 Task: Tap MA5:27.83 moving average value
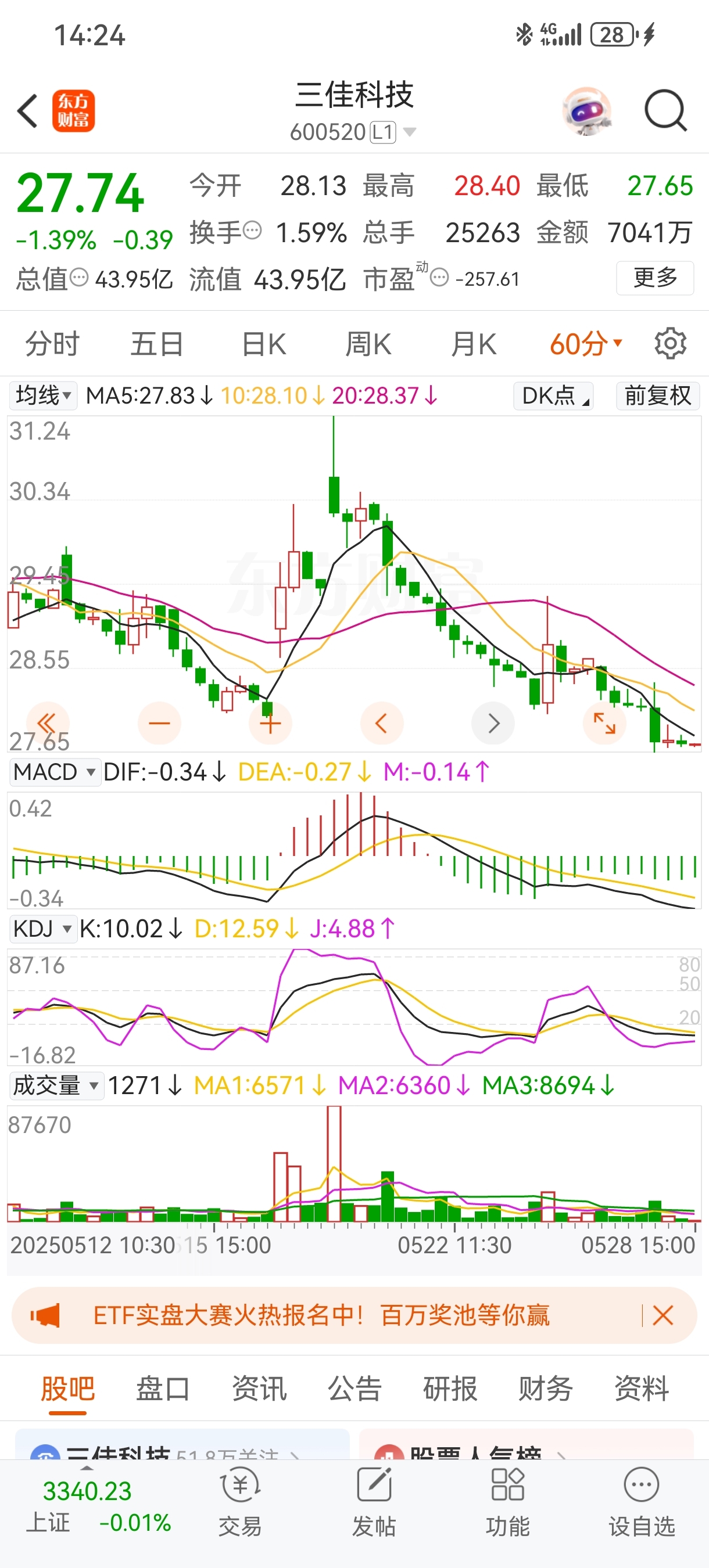(149, 396)
